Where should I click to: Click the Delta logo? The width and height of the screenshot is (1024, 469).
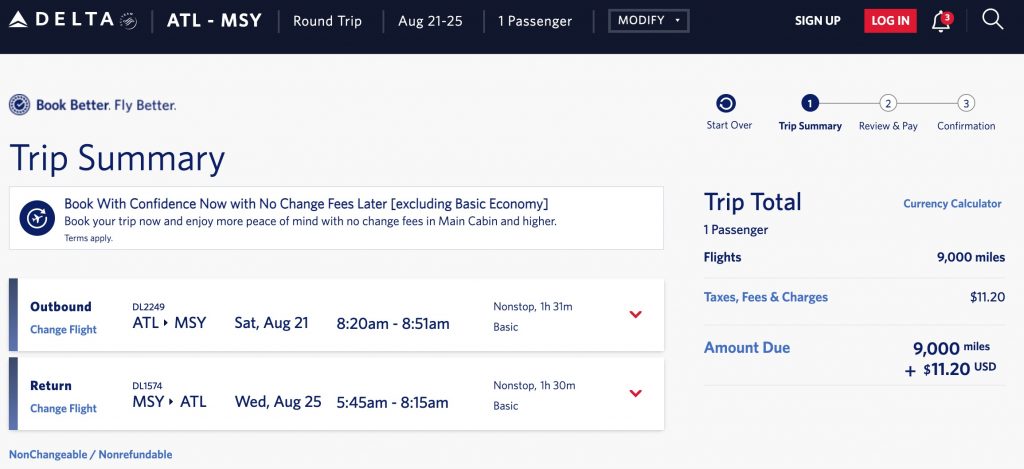pos(72,20)
